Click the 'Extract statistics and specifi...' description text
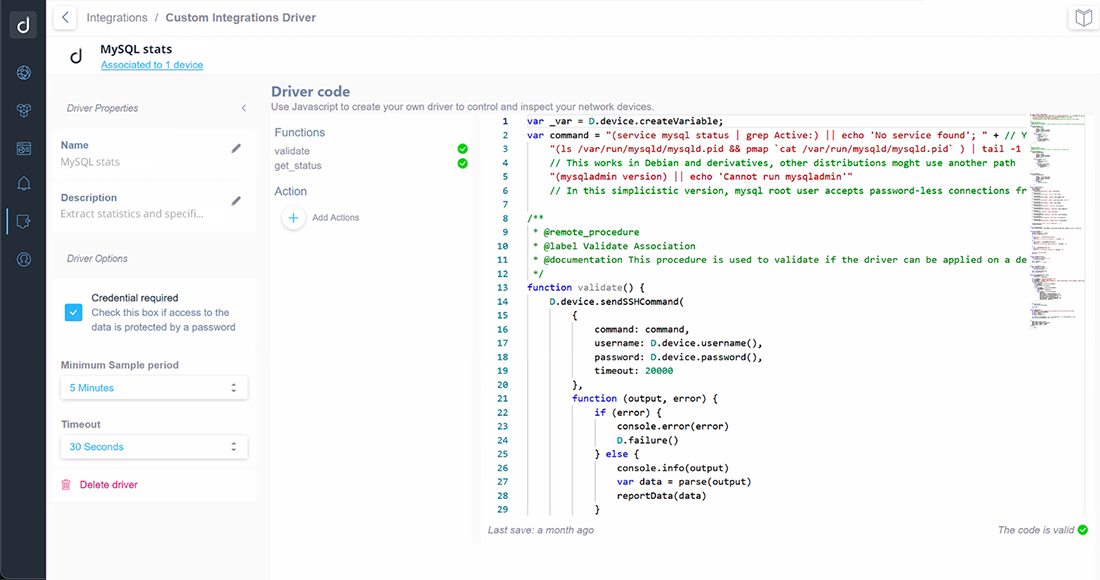The width and height of the screenshot is (1100, 580). point(132,214)
